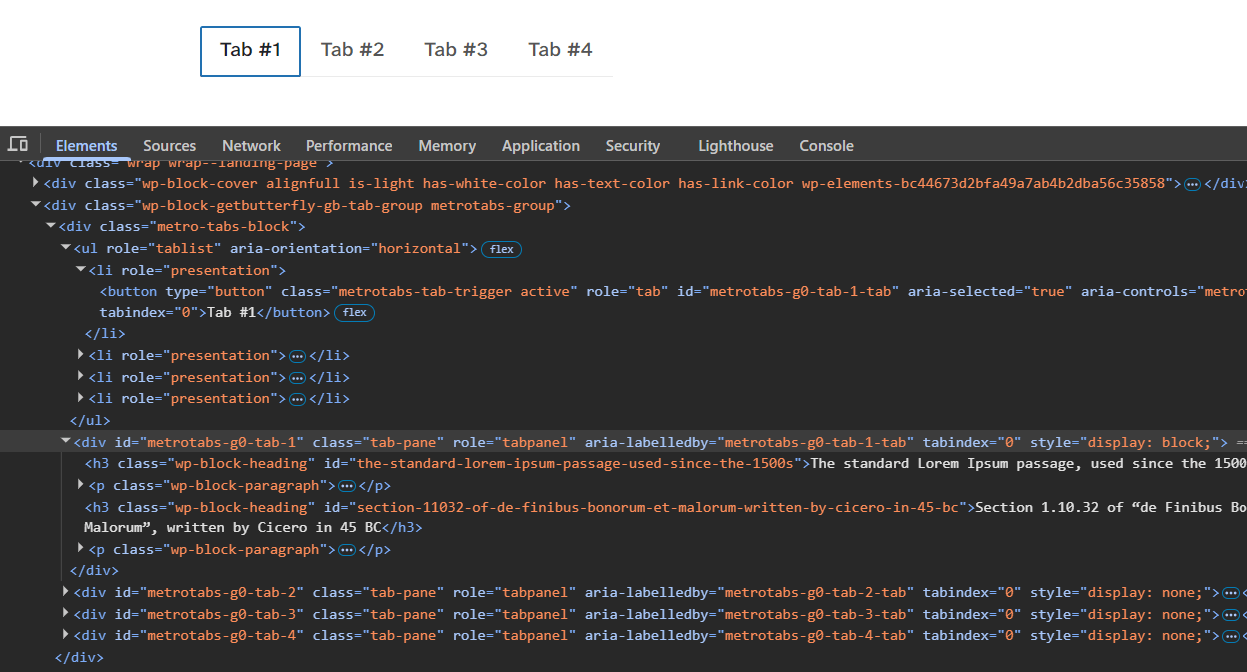Screen dimensions: 1247x672
Task: Toggle the device toolbar icon
Action: (x=17, y=144)
